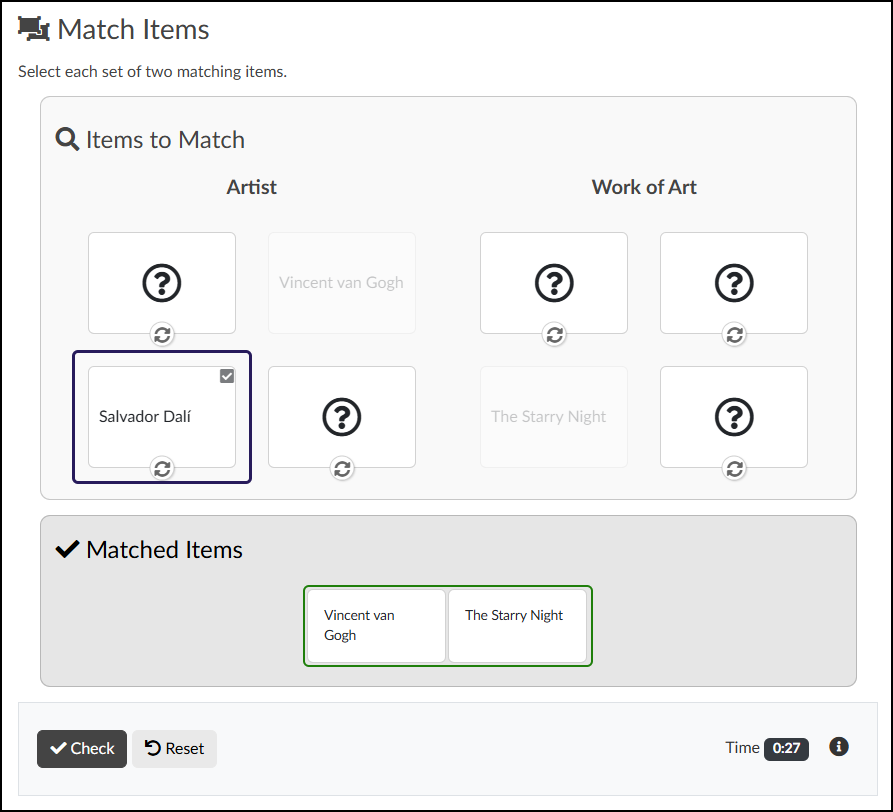Image resolution: width=893 pixels, height=812 pixels.
Task: Click the question mark on top-left Artist card
Action: pos(162,282)
